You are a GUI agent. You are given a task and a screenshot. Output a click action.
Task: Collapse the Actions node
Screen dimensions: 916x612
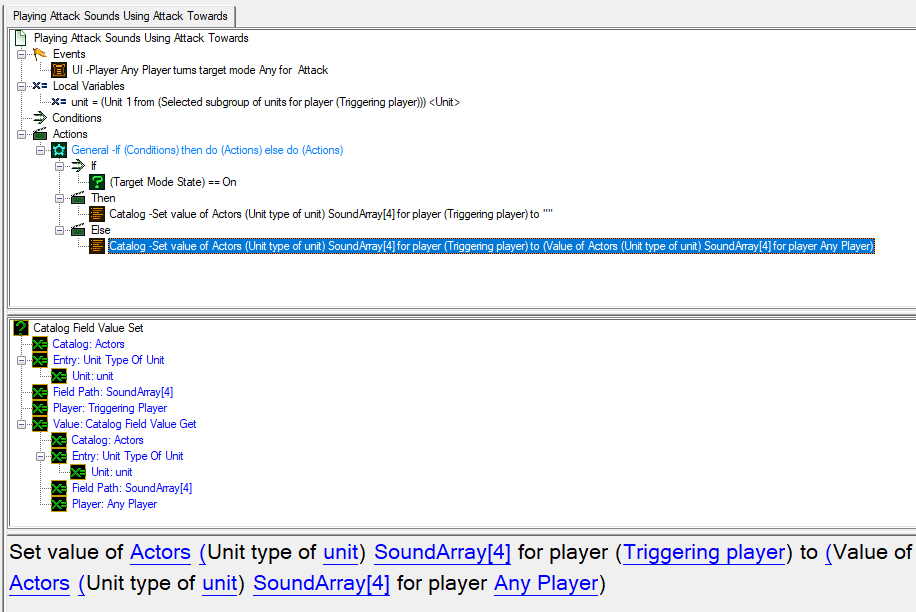click(x=22, y=134)
